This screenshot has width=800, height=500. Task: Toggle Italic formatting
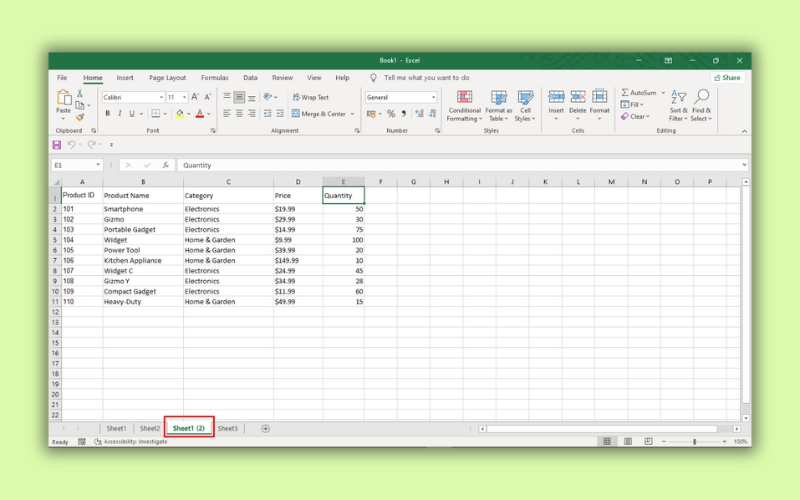coord(120,113)
